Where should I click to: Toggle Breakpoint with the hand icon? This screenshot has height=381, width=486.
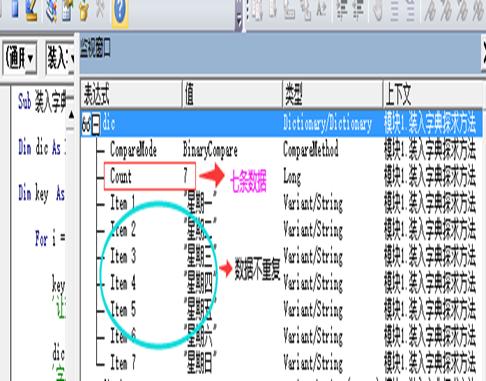378,9
